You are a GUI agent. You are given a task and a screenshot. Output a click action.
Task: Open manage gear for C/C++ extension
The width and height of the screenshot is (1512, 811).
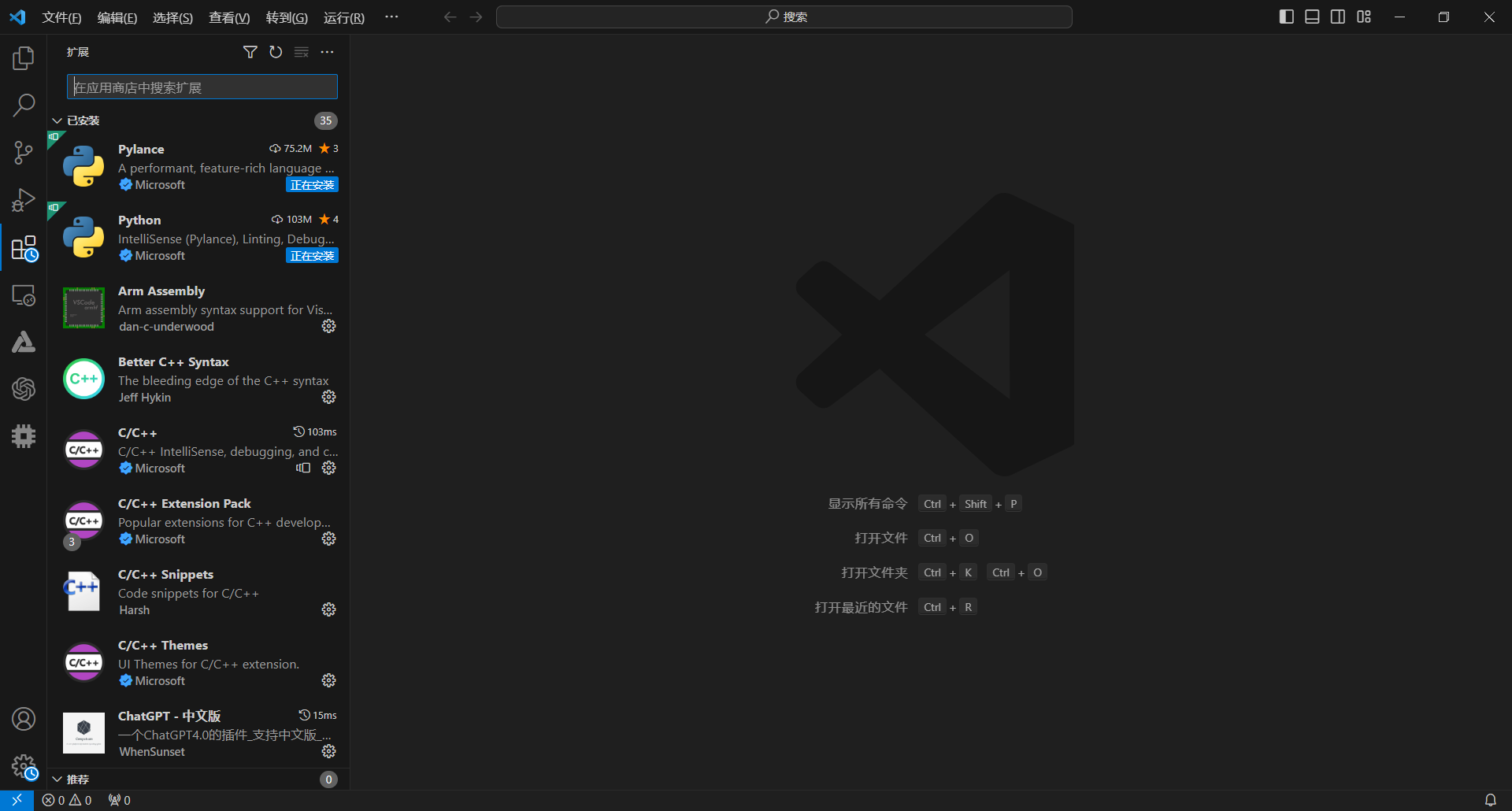329,468
